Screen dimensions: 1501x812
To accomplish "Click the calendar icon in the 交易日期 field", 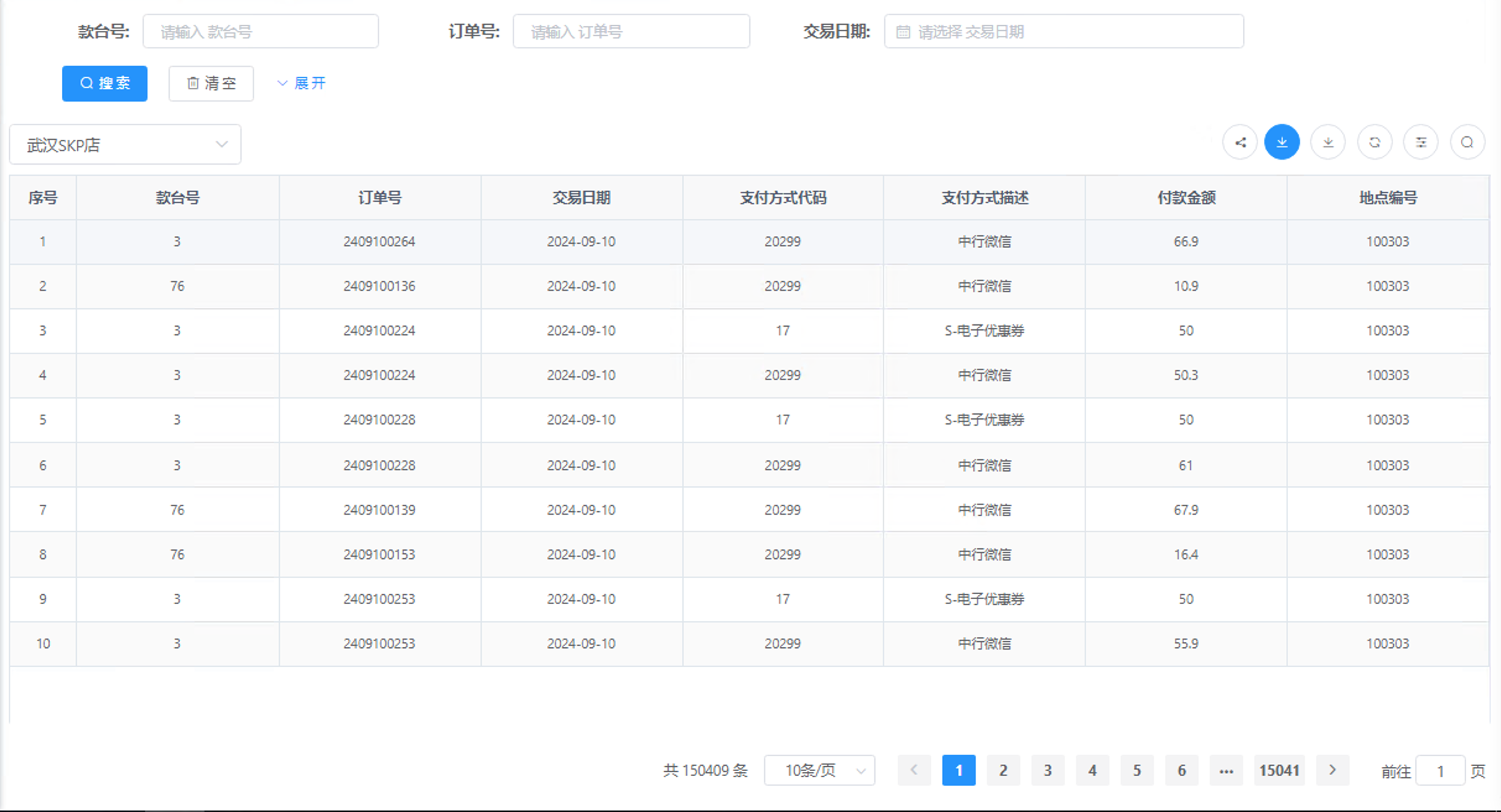I will pyautogui.click(x=903, y=32).
